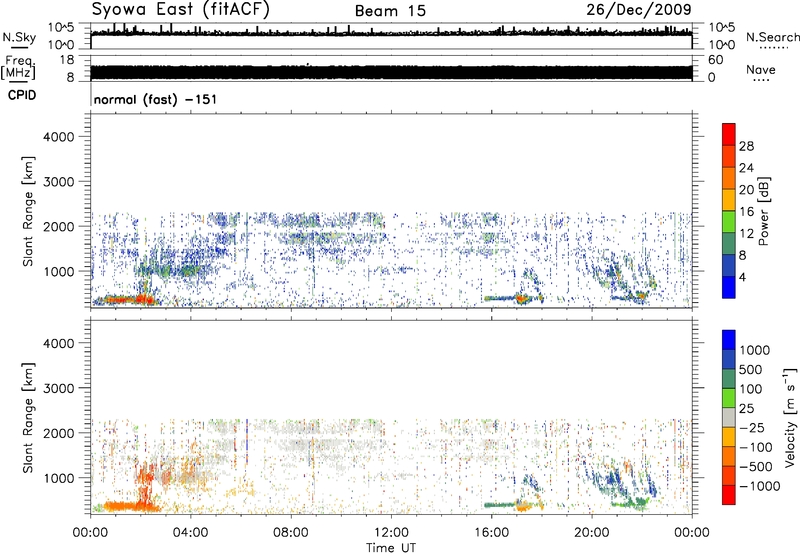800x554 pixels.
Task: Click the "Time UT" axis title
Action: (391, 548)
